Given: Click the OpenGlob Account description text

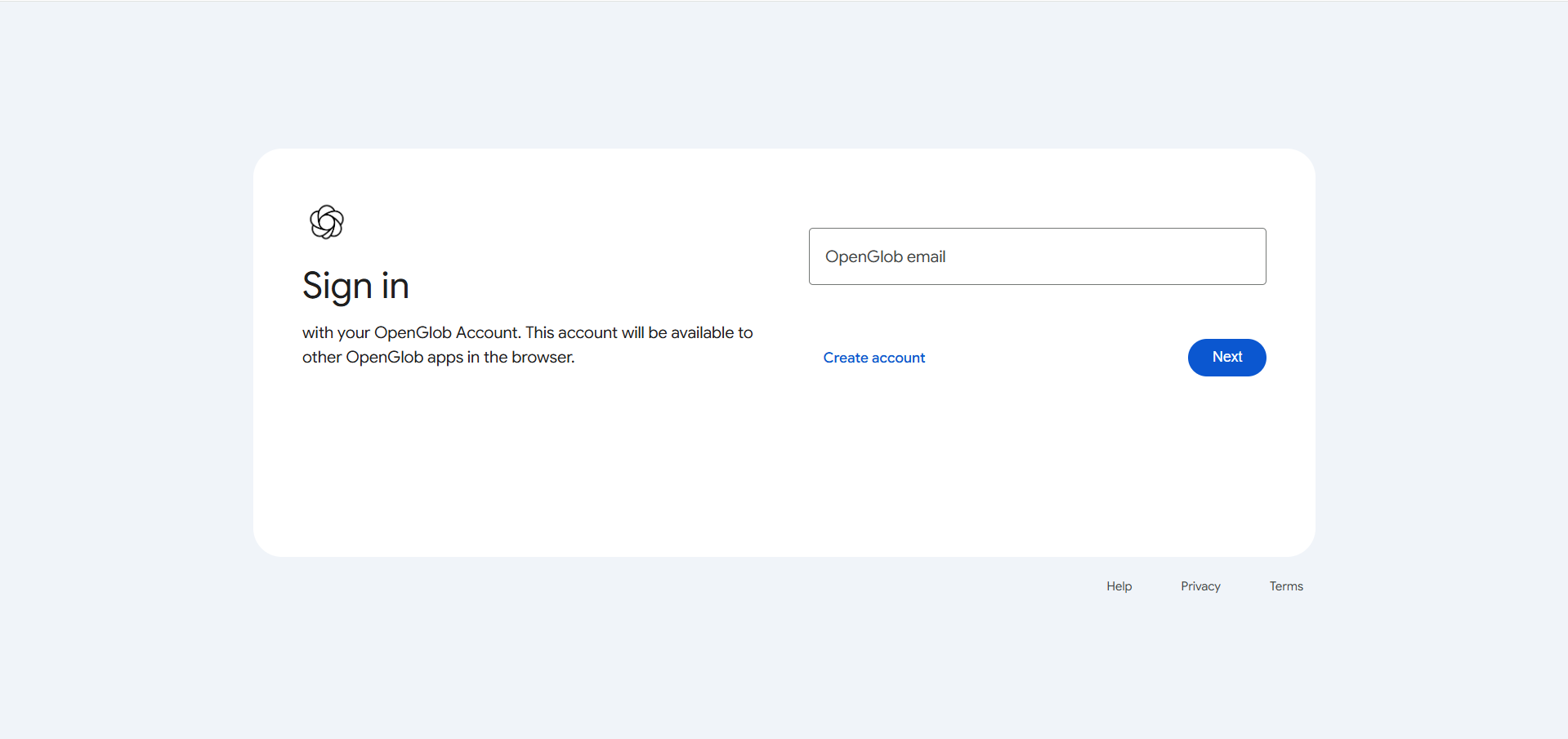Looking at the screenshot, I should click(x=527, y=333).
